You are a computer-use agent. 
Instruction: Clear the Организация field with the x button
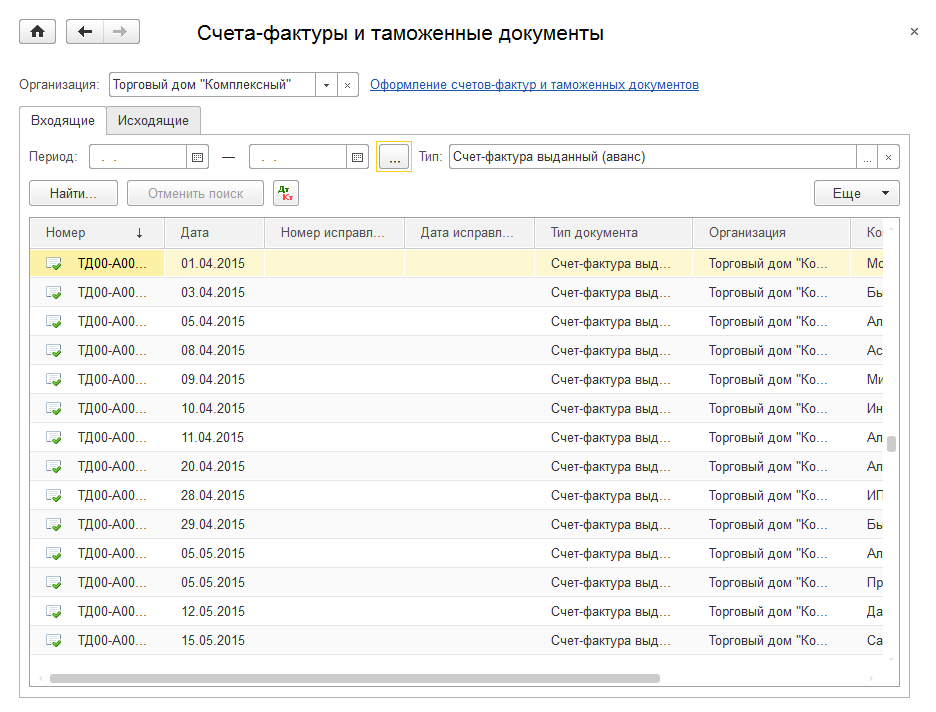pos(348,85)
